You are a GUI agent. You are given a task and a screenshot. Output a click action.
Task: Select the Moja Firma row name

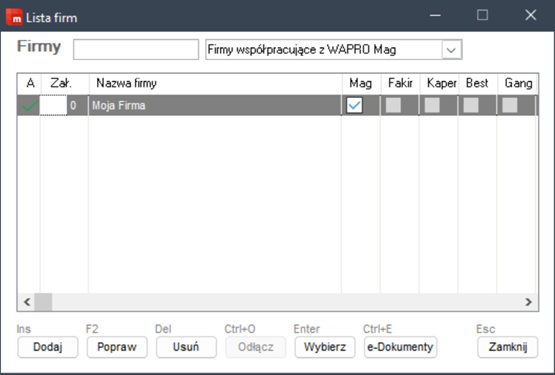pos(119,106)
